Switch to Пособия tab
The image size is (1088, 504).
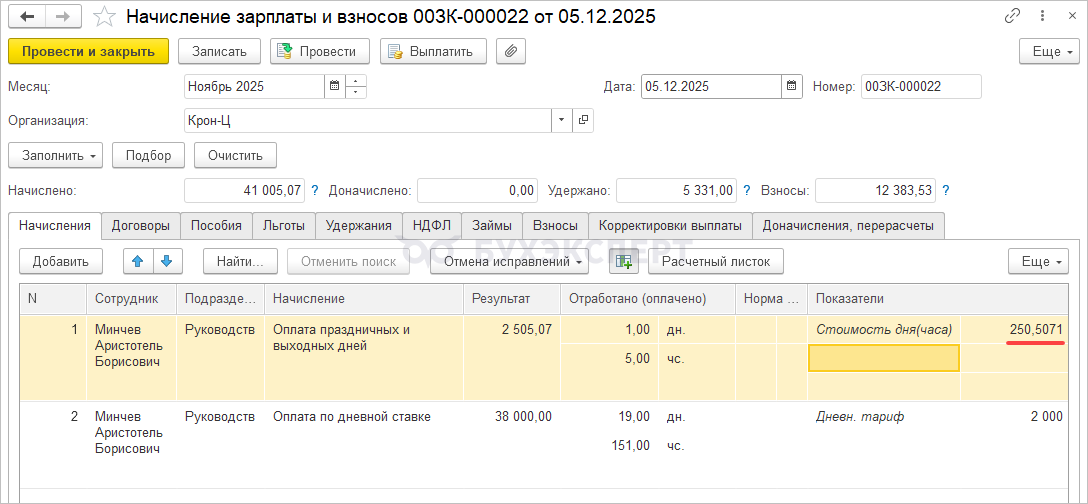tap(216, 226)
